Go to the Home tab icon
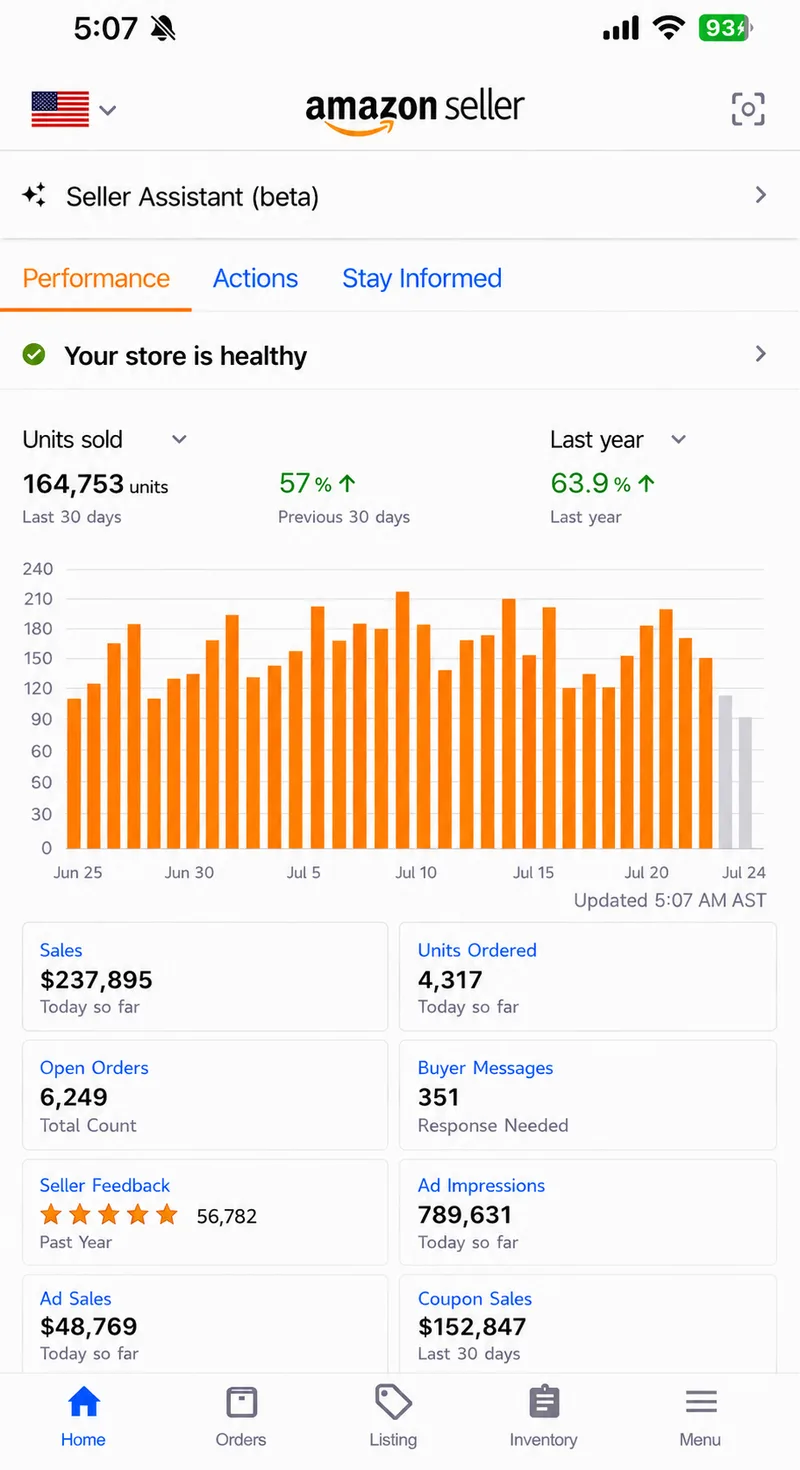This screenshot has height=1470, width=800. (x=84, y=1402)
